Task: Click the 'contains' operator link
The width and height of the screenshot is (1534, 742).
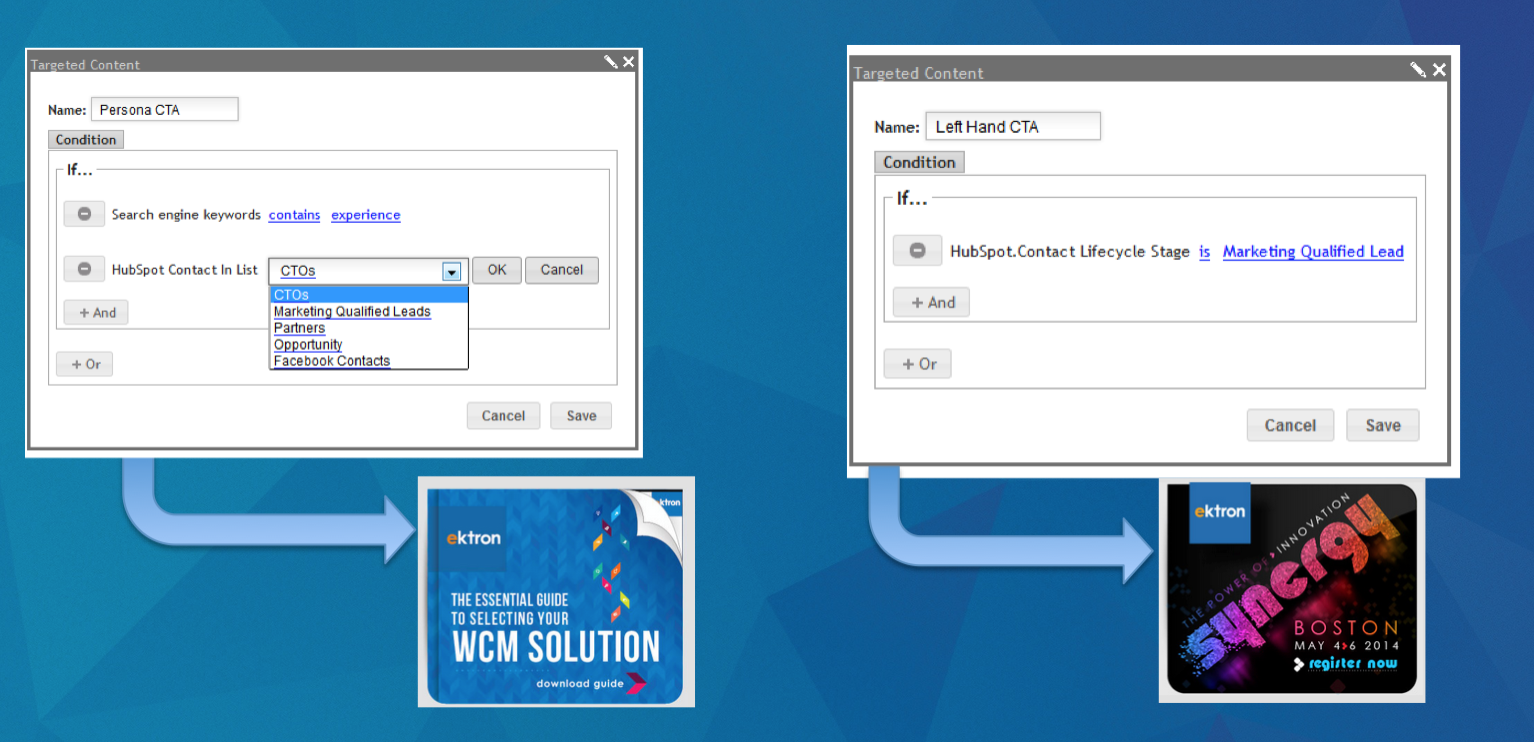Action: click(x=294, y=215)
